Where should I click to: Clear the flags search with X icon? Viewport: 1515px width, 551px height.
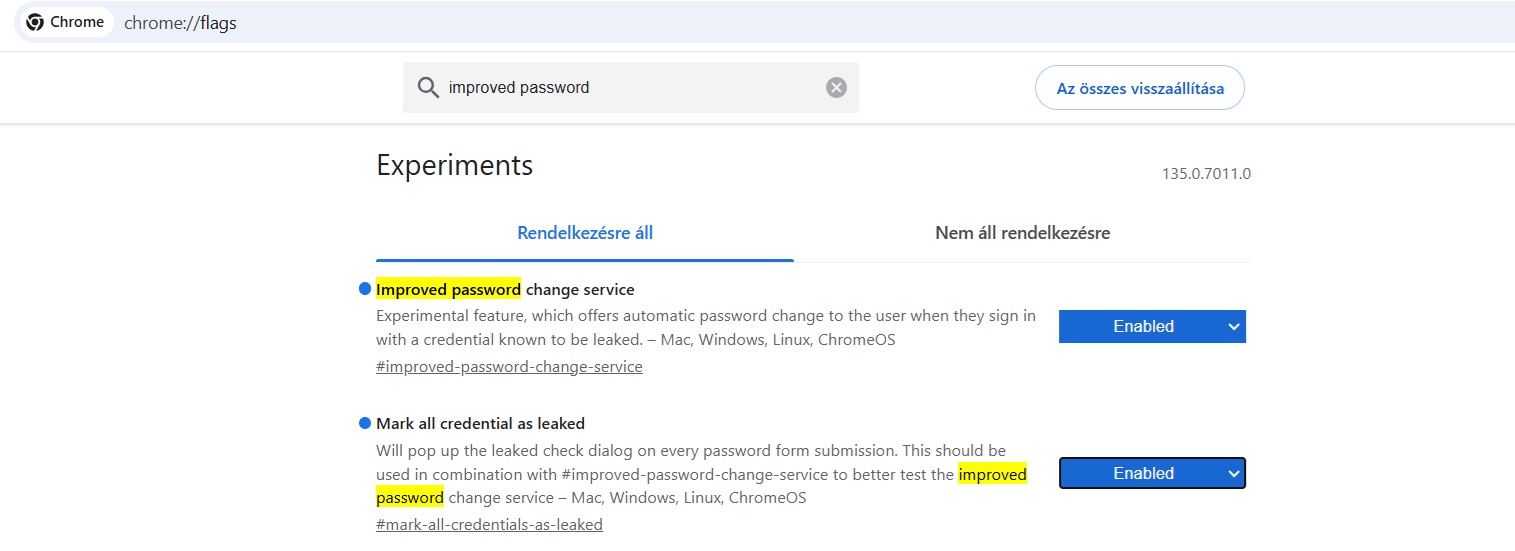(836, 88)
